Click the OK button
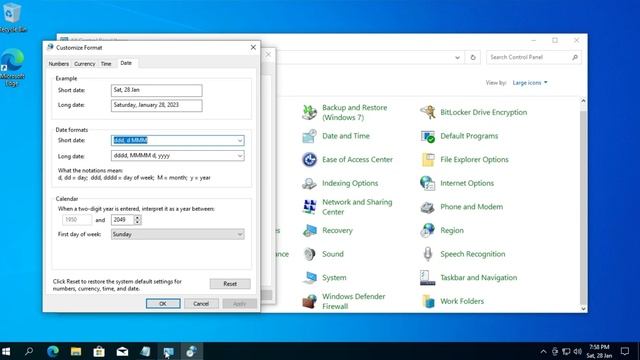Viewport: 640px width, 360px height. [x=163, y=304]
